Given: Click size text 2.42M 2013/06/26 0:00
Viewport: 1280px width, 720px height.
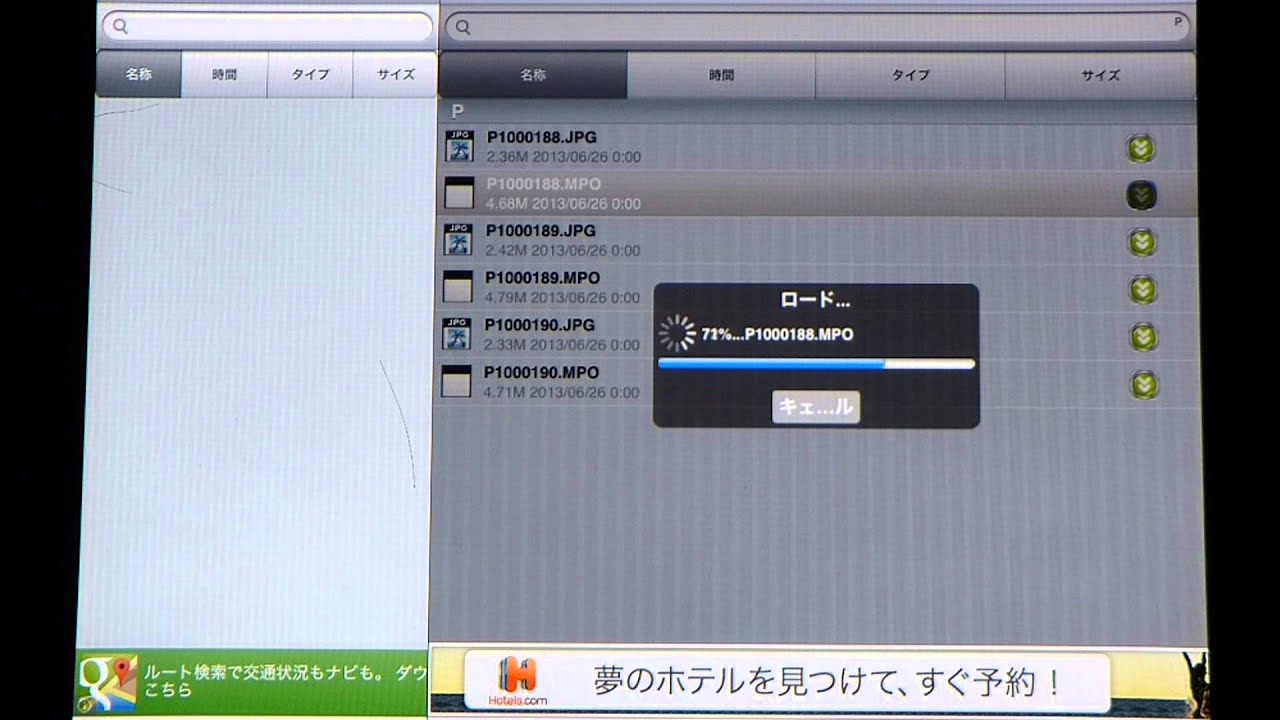Looking at the screenshot, I should pyautogui.click(x=563, y=251).
